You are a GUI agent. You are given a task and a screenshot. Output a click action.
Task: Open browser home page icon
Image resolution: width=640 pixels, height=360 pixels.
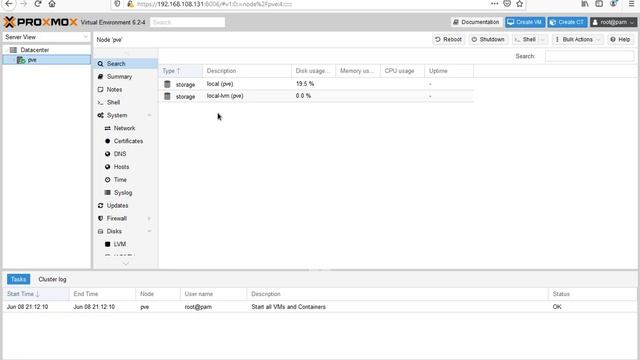point(52,4)
